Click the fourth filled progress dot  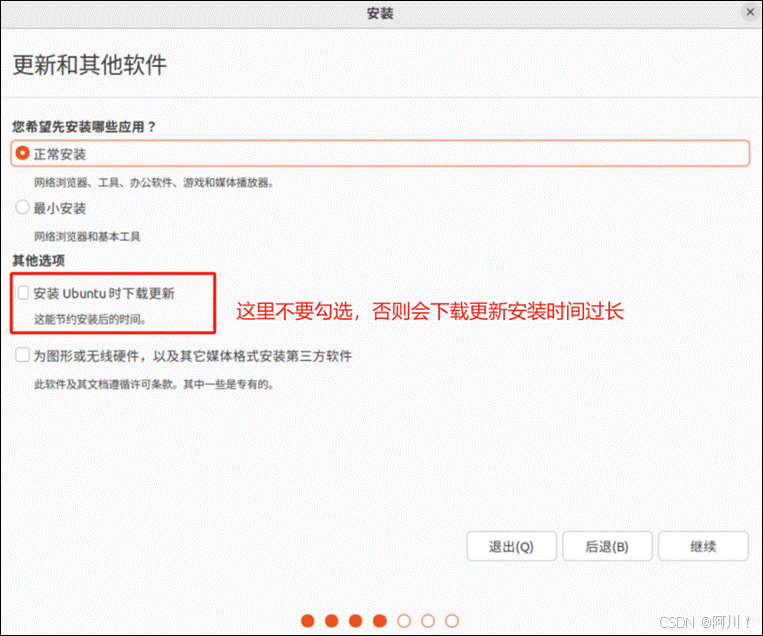tap(380, 621)
